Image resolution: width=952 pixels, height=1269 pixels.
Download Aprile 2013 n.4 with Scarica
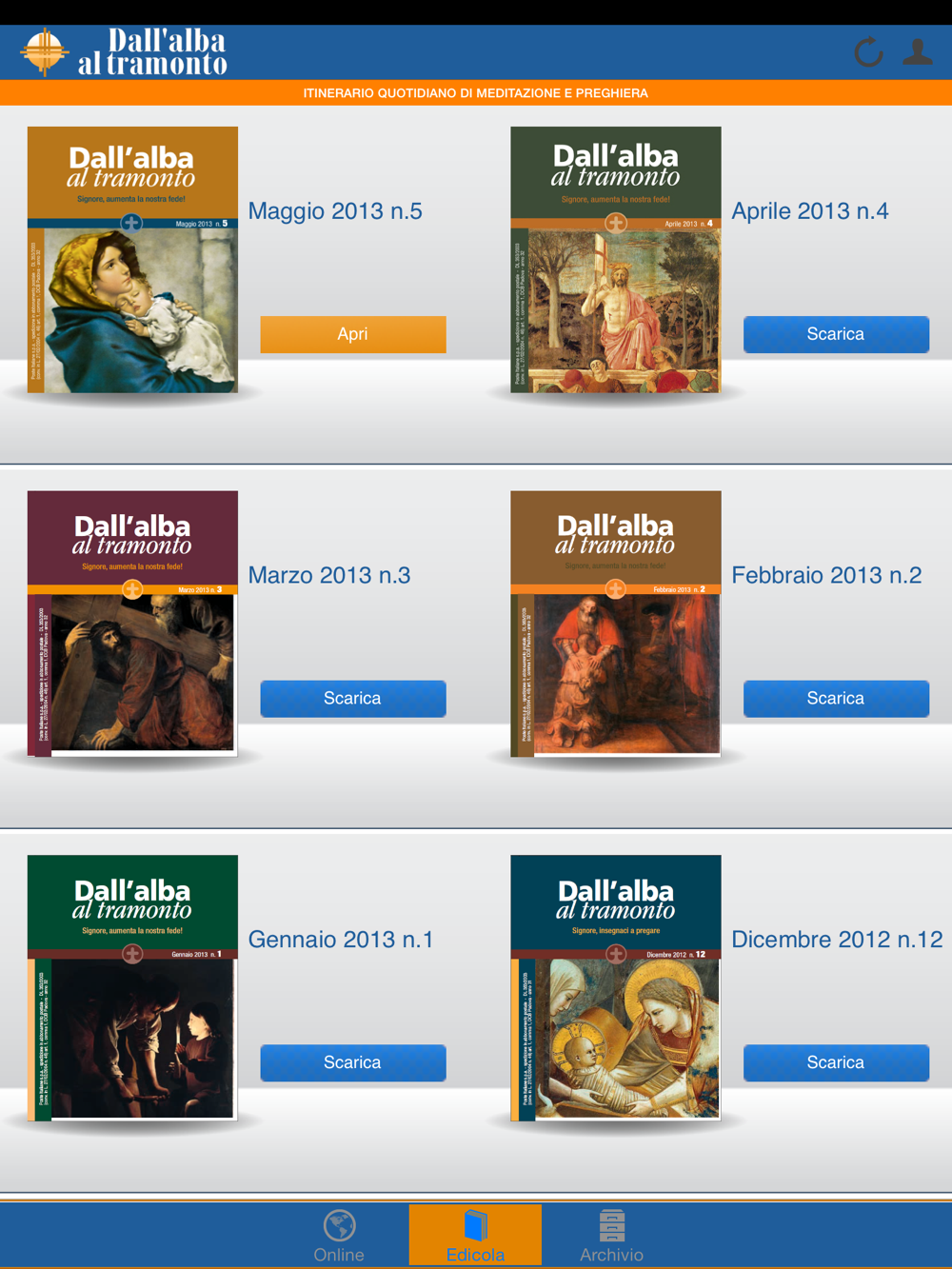836,334
